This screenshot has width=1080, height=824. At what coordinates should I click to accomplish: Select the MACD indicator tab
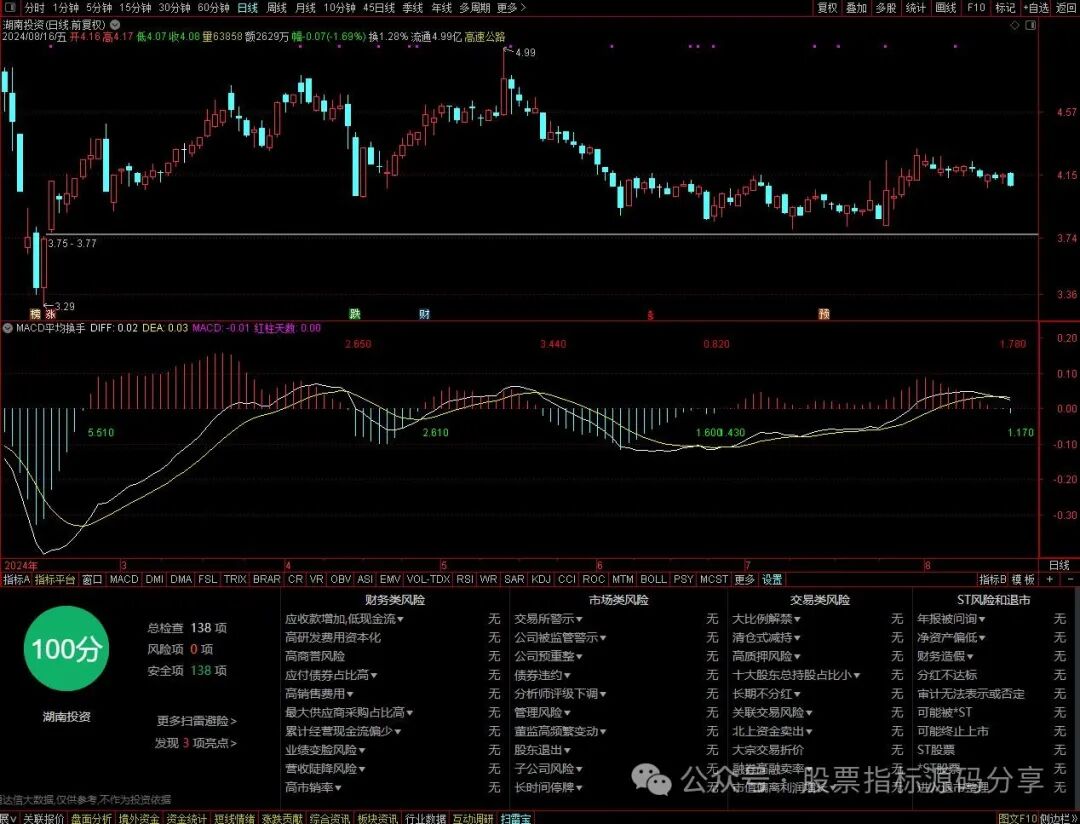124,579
